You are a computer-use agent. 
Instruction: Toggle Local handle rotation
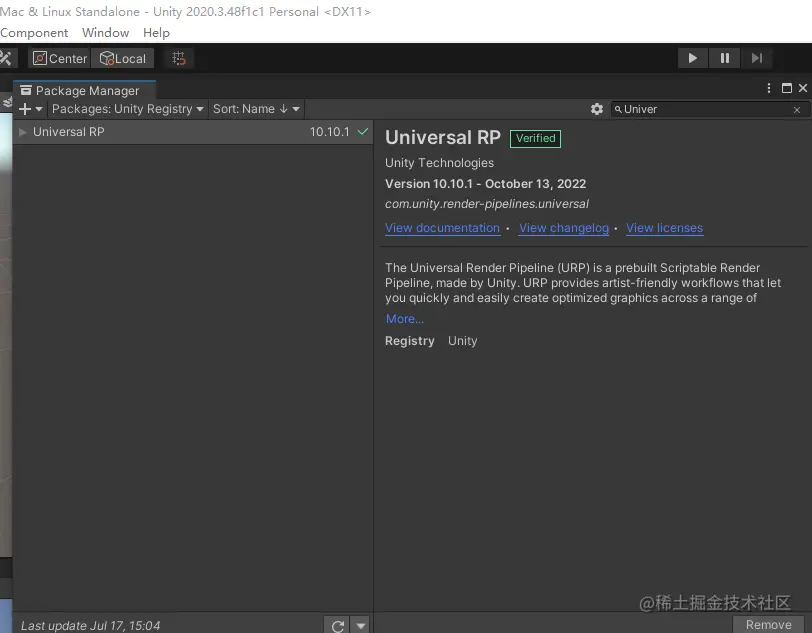pos(123,59)
